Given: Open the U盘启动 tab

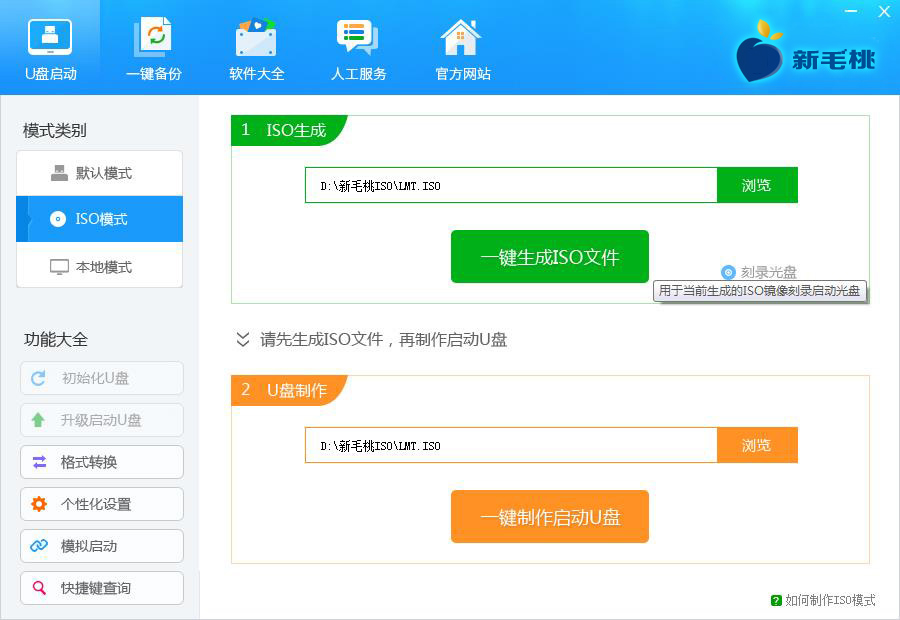Looking at the screenshot, I should tap(50, 48).
